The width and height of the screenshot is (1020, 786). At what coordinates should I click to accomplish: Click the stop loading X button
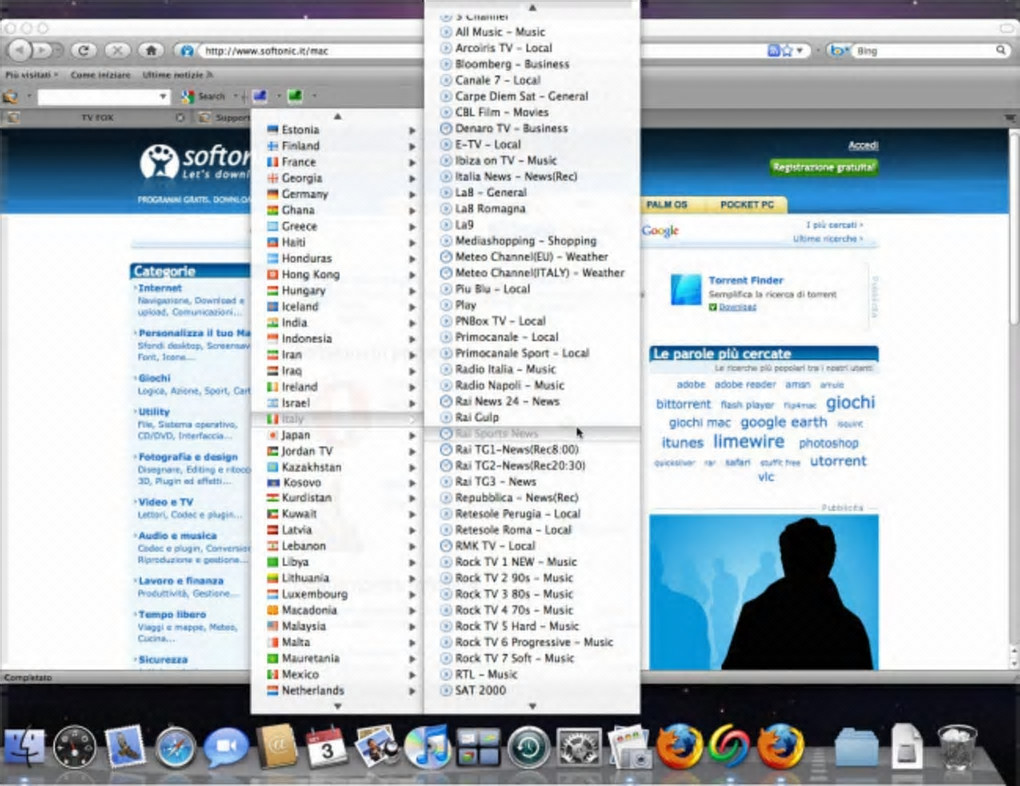[x=117, y=50]
